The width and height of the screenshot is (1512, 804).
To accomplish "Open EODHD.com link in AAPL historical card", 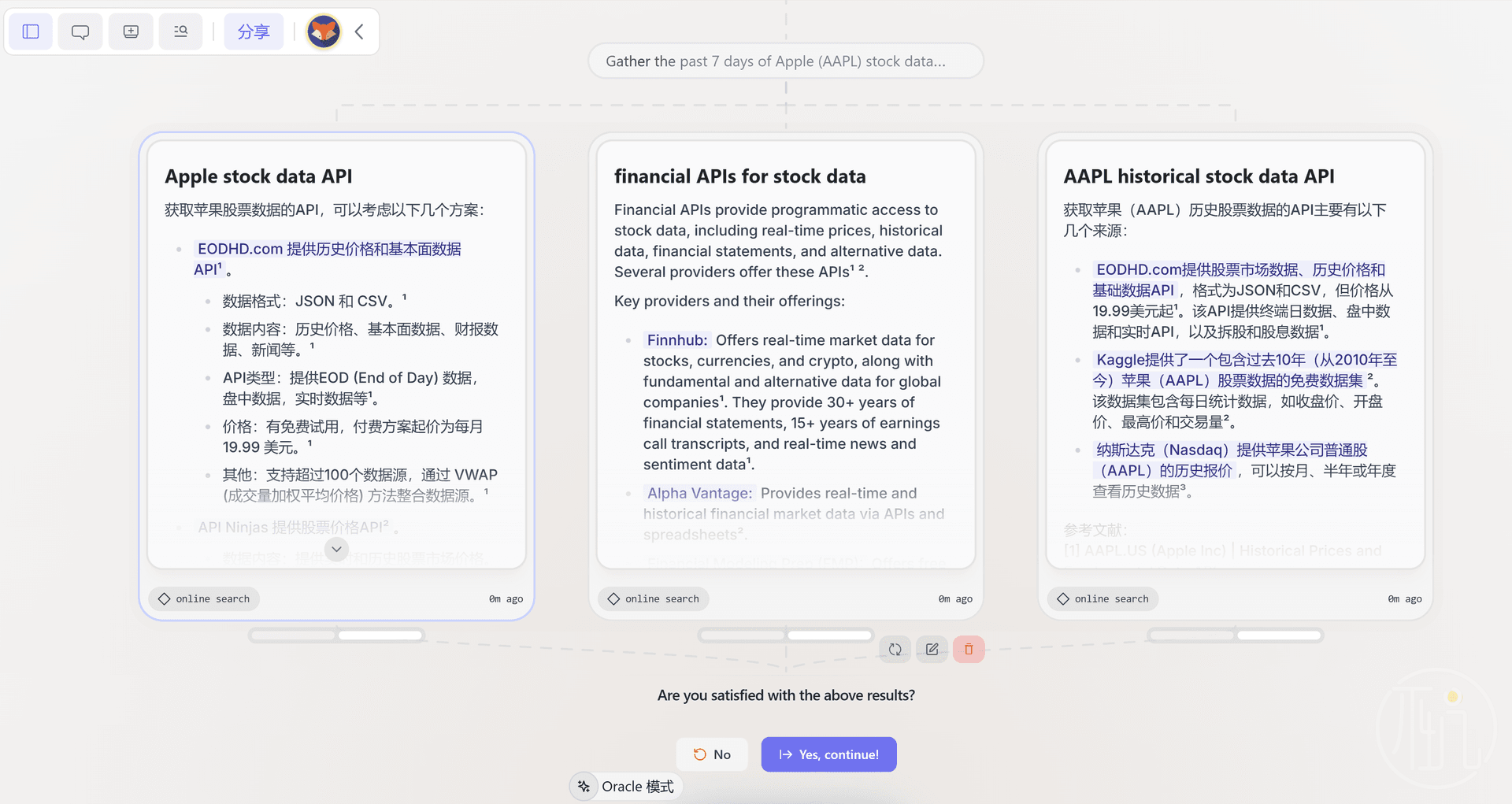I will 1239,280.
